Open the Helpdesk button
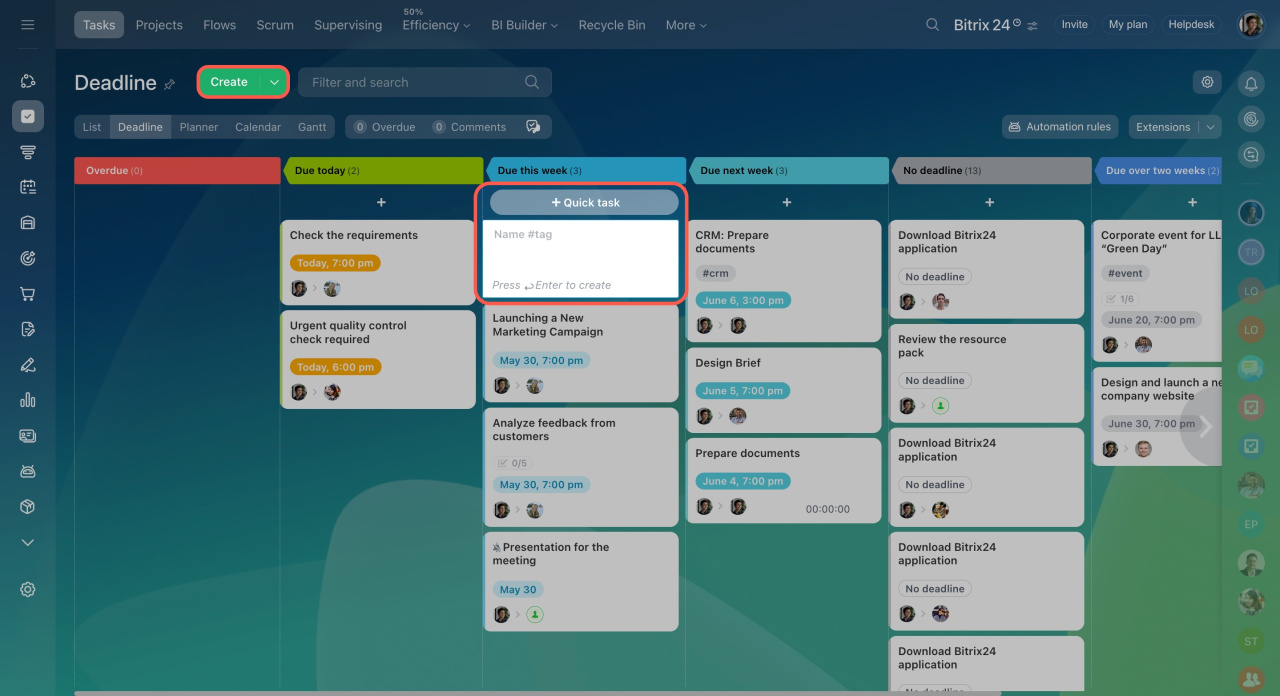Screen dimensions: 1280x696 coord(1191,25)
